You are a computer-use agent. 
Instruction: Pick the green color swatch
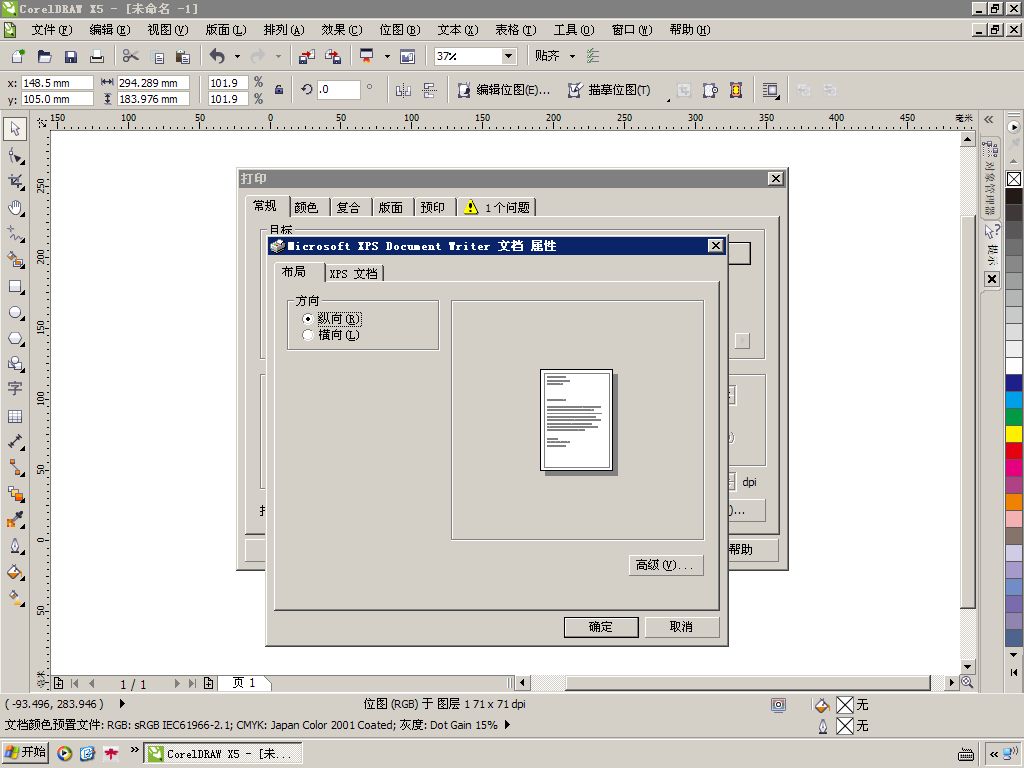[x=1014, y=417]
